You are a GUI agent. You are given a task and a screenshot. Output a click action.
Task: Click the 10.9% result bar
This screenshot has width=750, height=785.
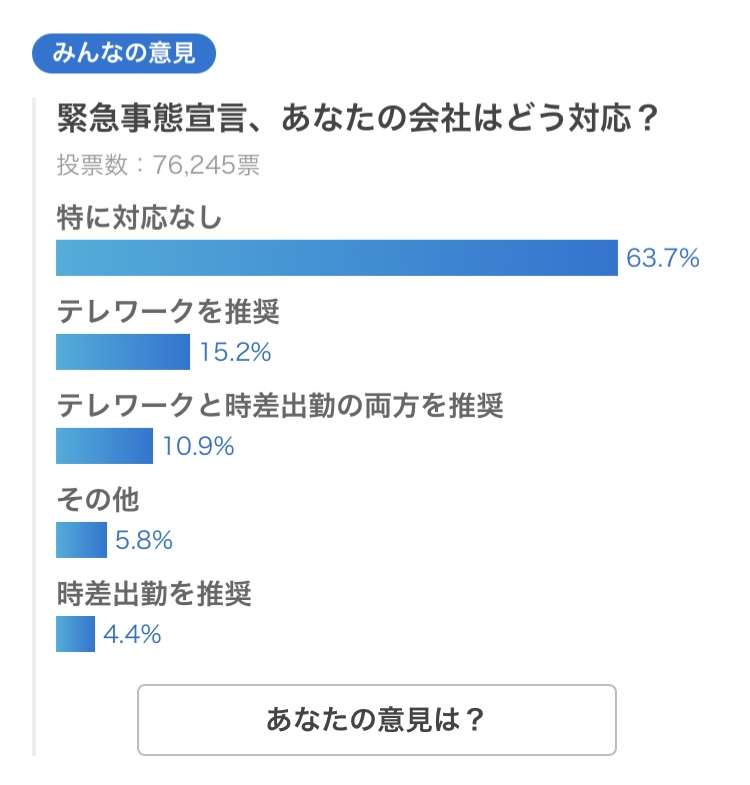click(104, 446)
